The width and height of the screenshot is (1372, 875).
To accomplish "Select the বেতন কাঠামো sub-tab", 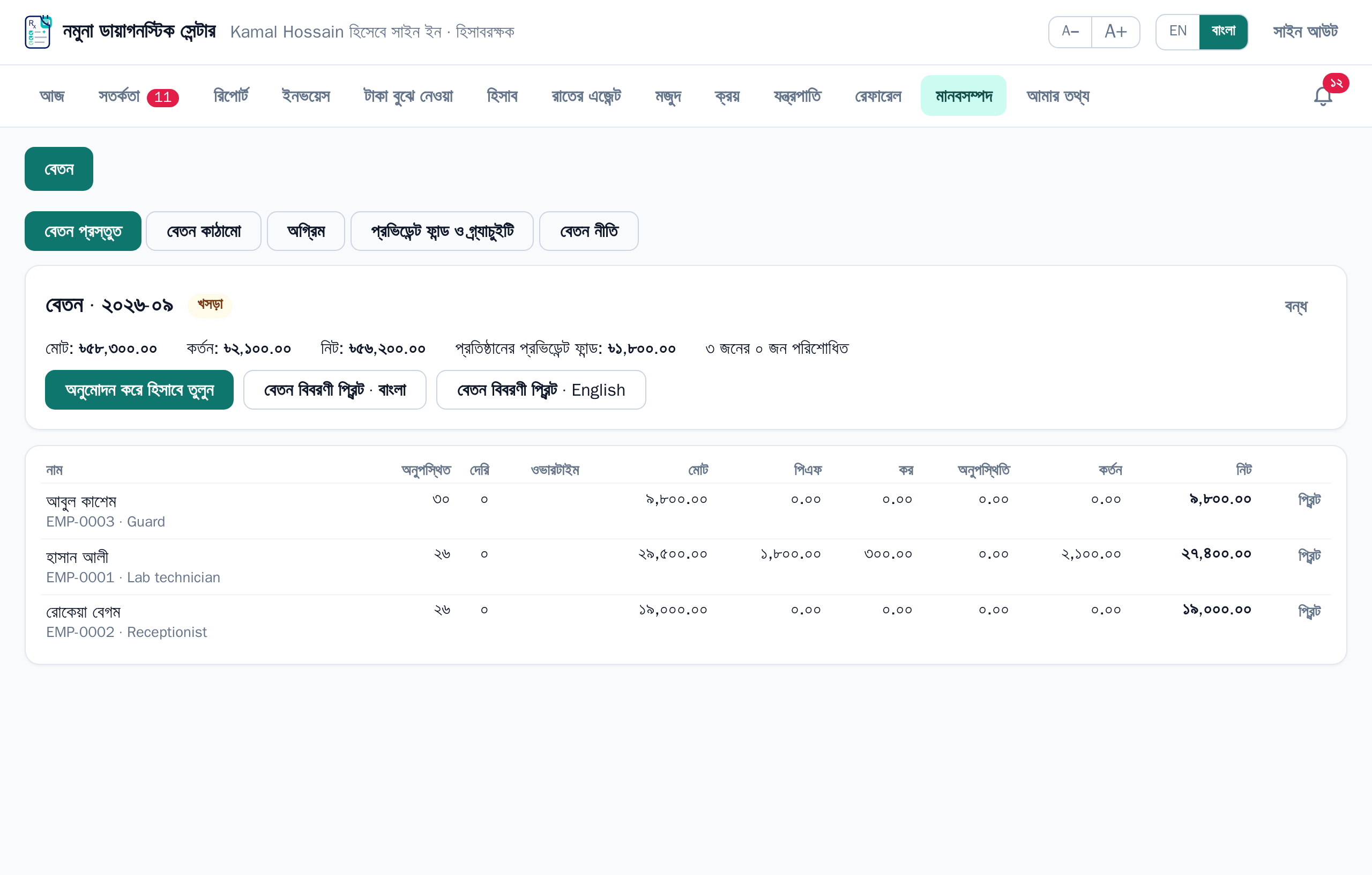I will click(204, 231).
